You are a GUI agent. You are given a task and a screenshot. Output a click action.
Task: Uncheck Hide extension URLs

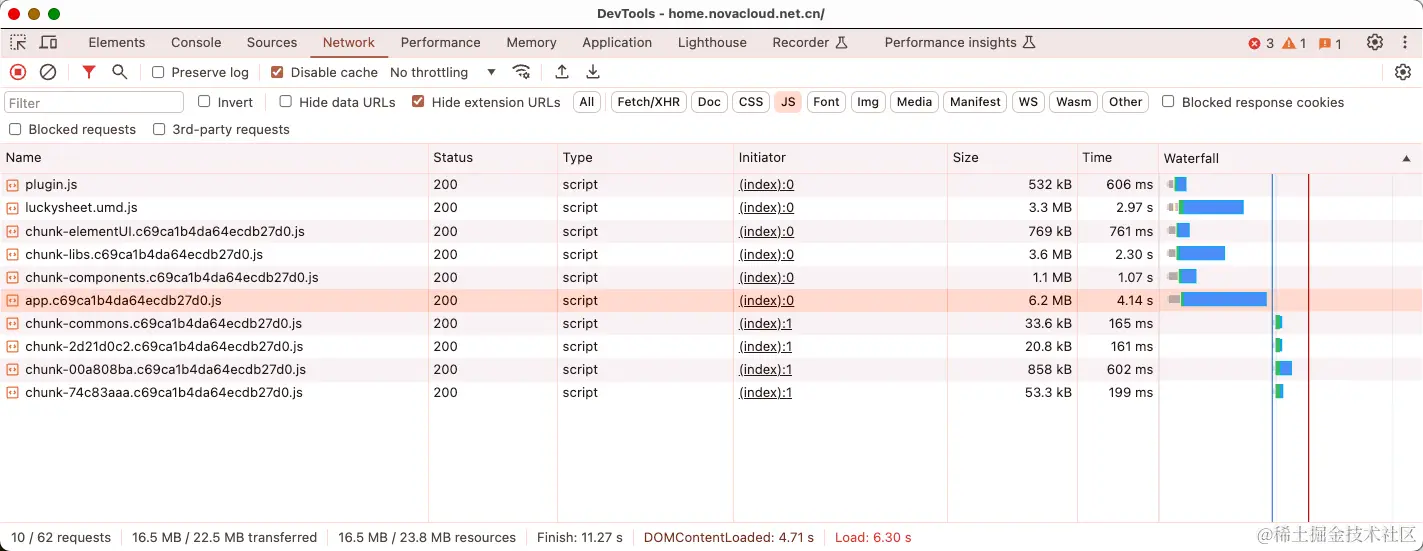point(418,101)
